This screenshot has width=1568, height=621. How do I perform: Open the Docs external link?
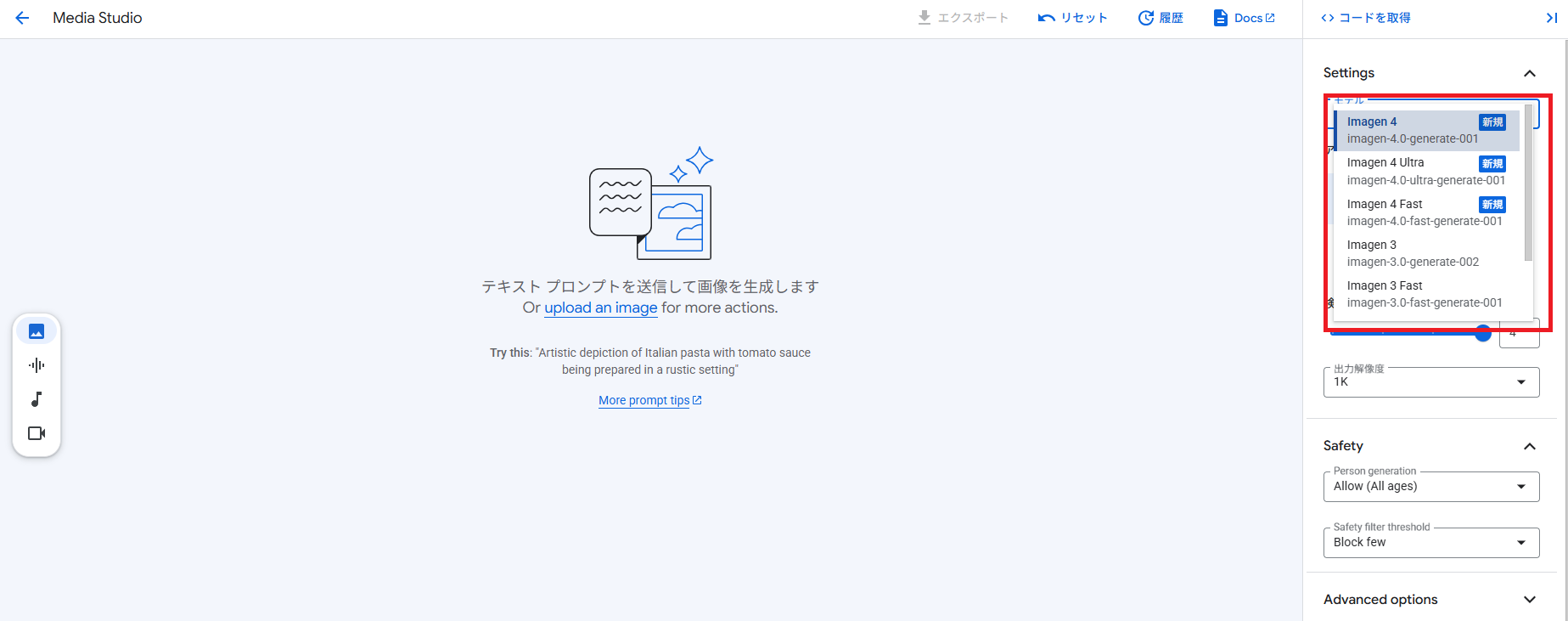tap(1244, 18)
